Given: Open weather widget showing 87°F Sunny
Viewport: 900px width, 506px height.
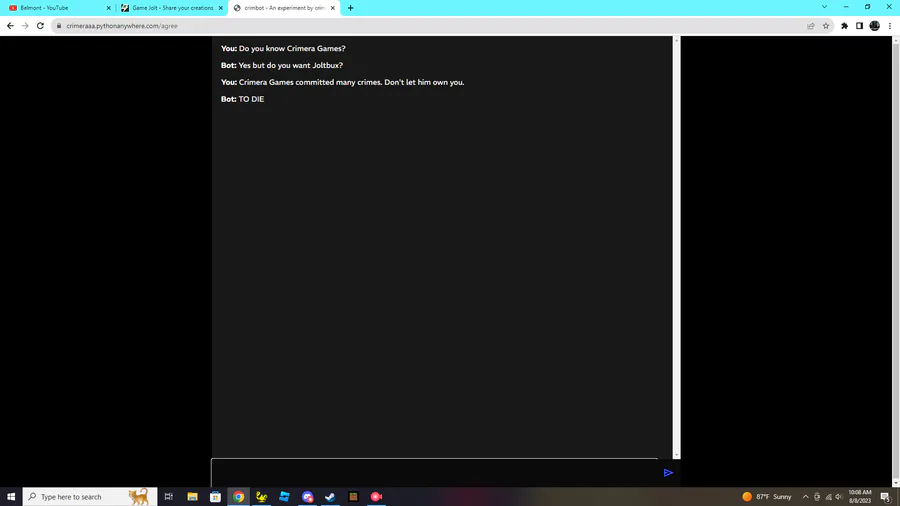Looking at the screenshot, I should click(x=767, y=497).
